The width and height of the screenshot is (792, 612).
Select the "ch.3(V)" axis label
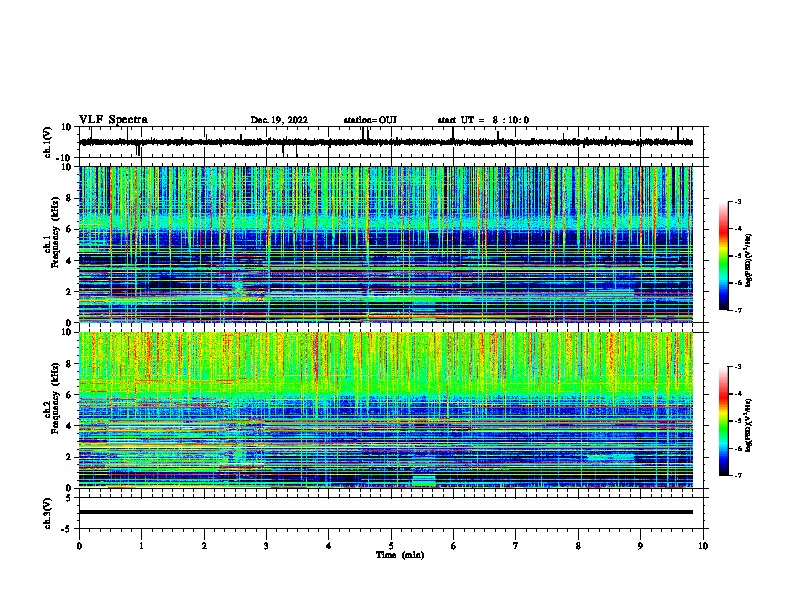click(48, 514)
